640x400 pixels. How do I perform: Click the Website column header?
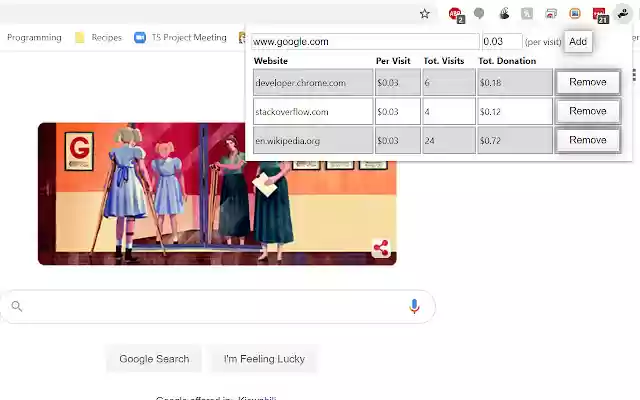[x=271, y=61]
